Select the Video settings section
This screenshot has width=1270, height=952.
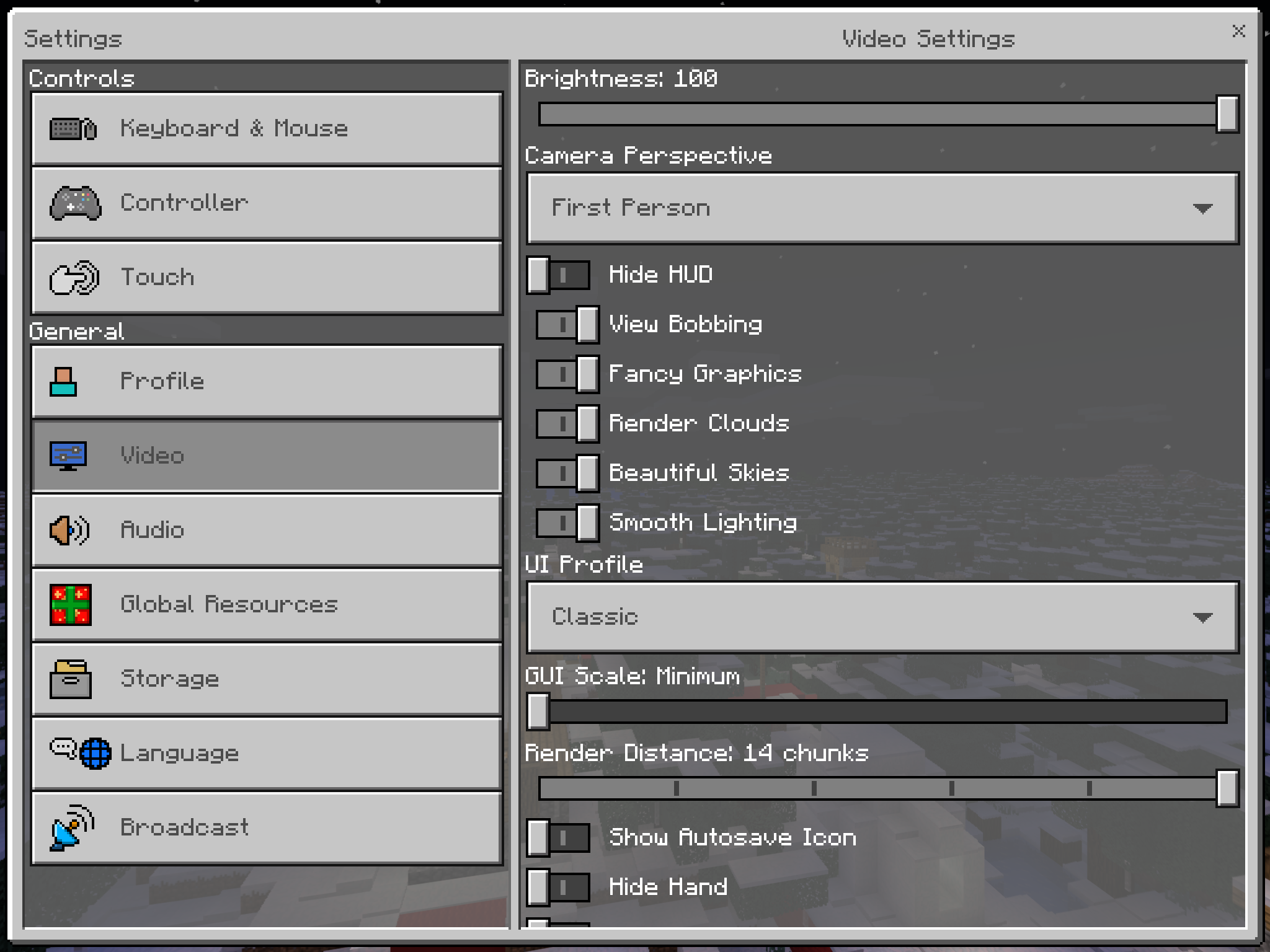pyautogui.click(x=267, y=456)
